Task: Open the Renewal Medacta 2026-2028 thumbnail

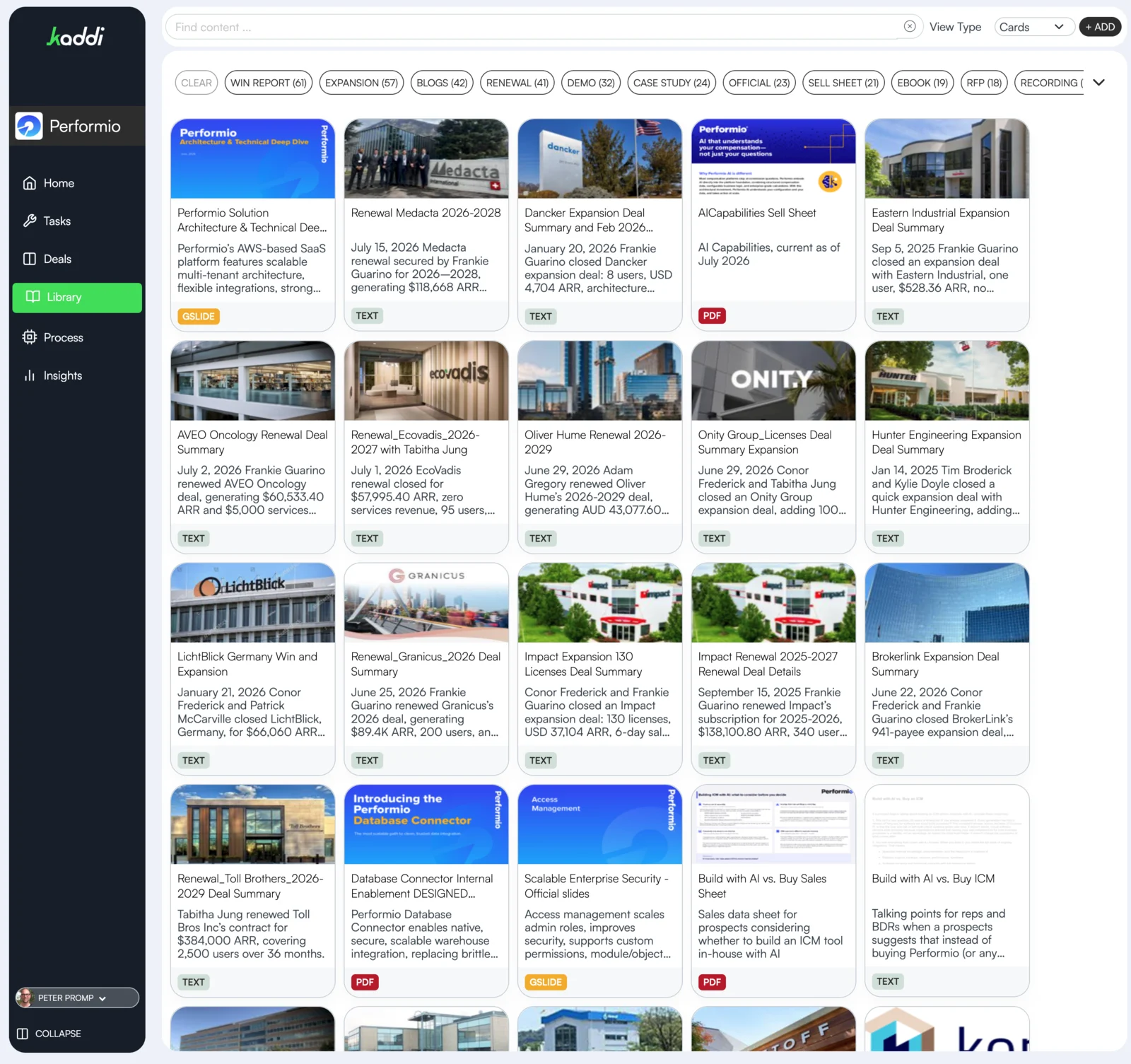Action: click(x=426, y=159)
